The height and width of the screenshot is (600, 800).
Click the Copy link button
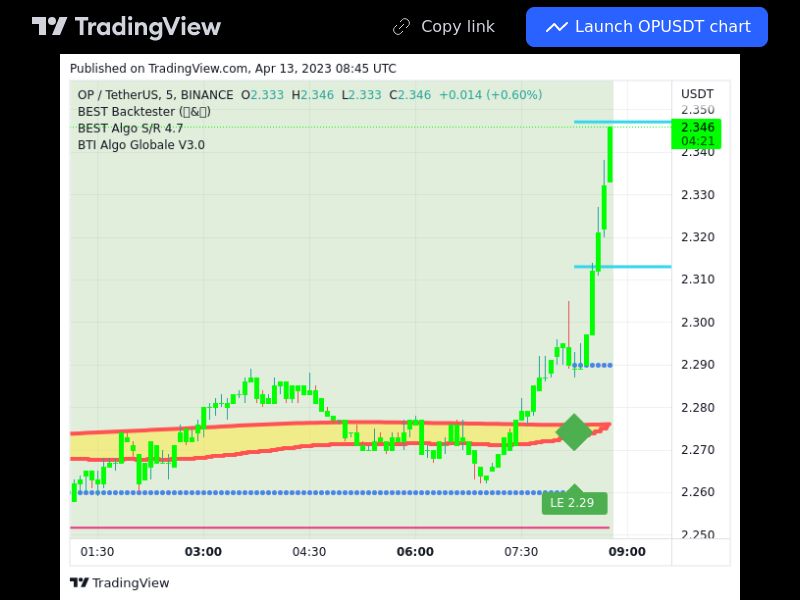click(x=443, y=27)
